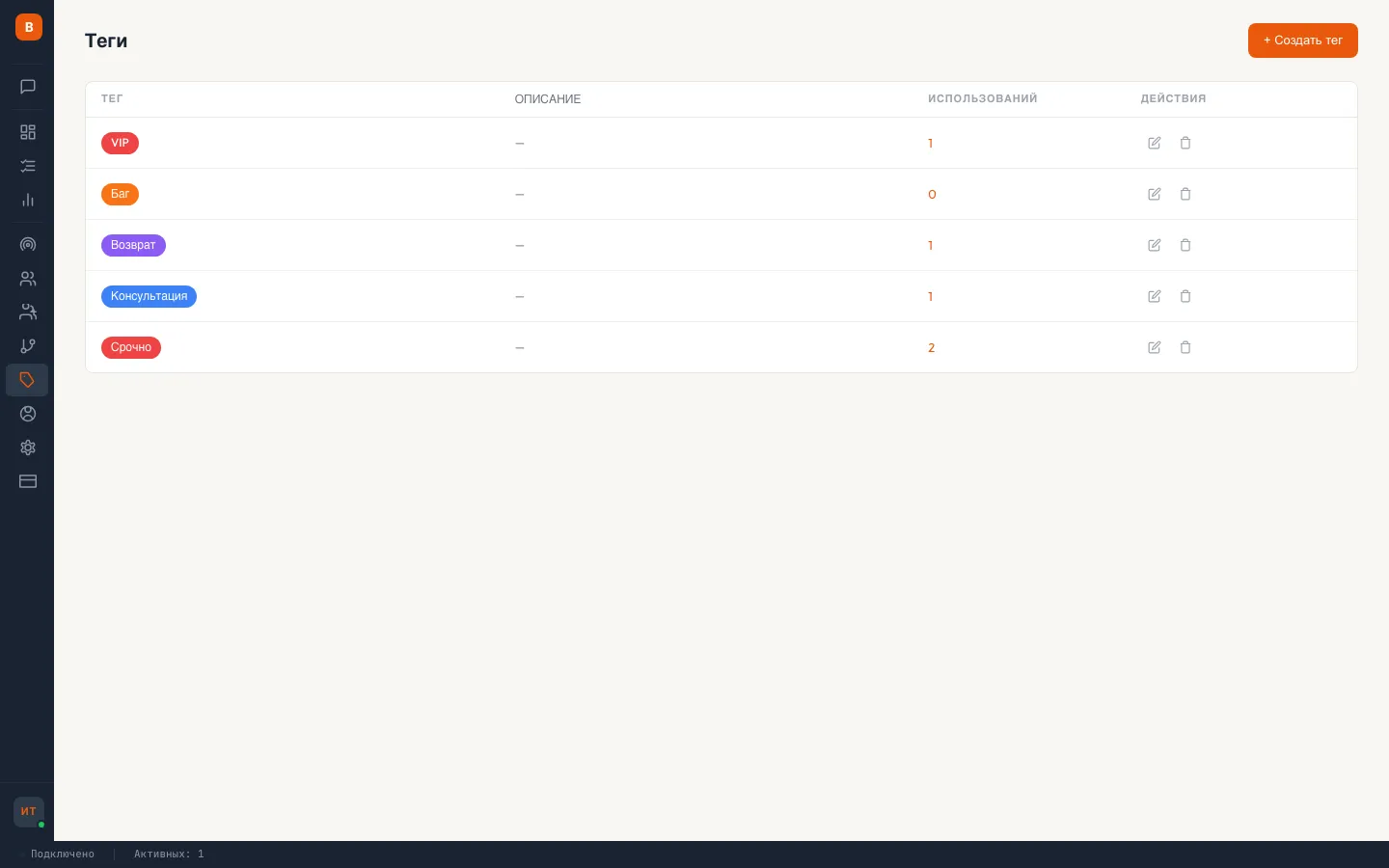Click the blue Консультация tag badge
Screen dimensions: 1389x868
pos(149,296)
